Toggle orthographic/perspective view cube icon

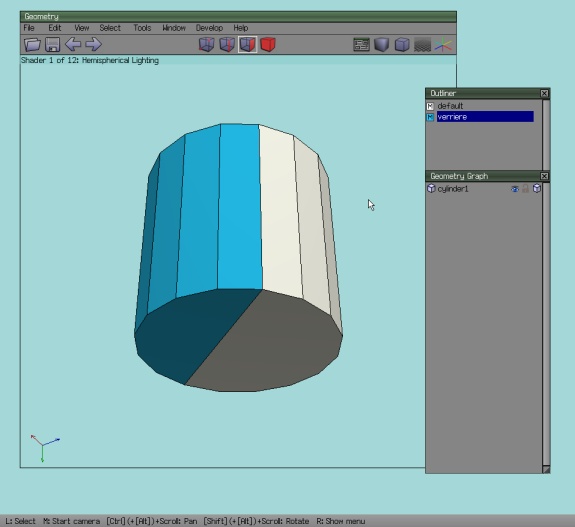[x=402, y=45]
